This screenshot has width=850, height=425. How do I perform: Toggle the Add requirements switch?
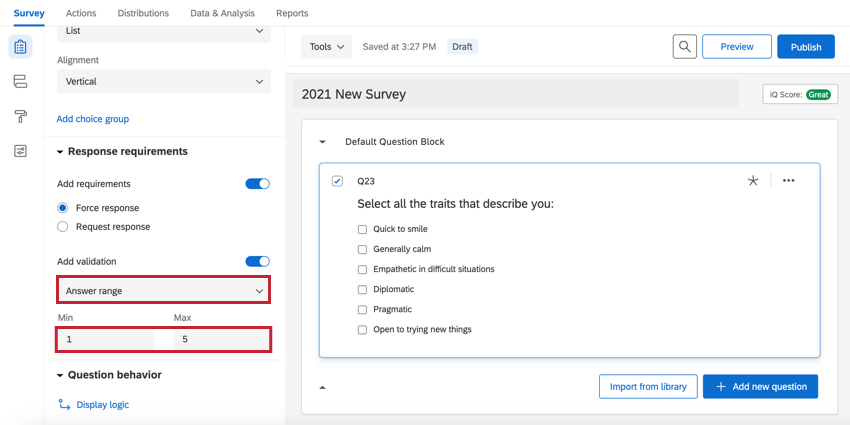[257, 184]
